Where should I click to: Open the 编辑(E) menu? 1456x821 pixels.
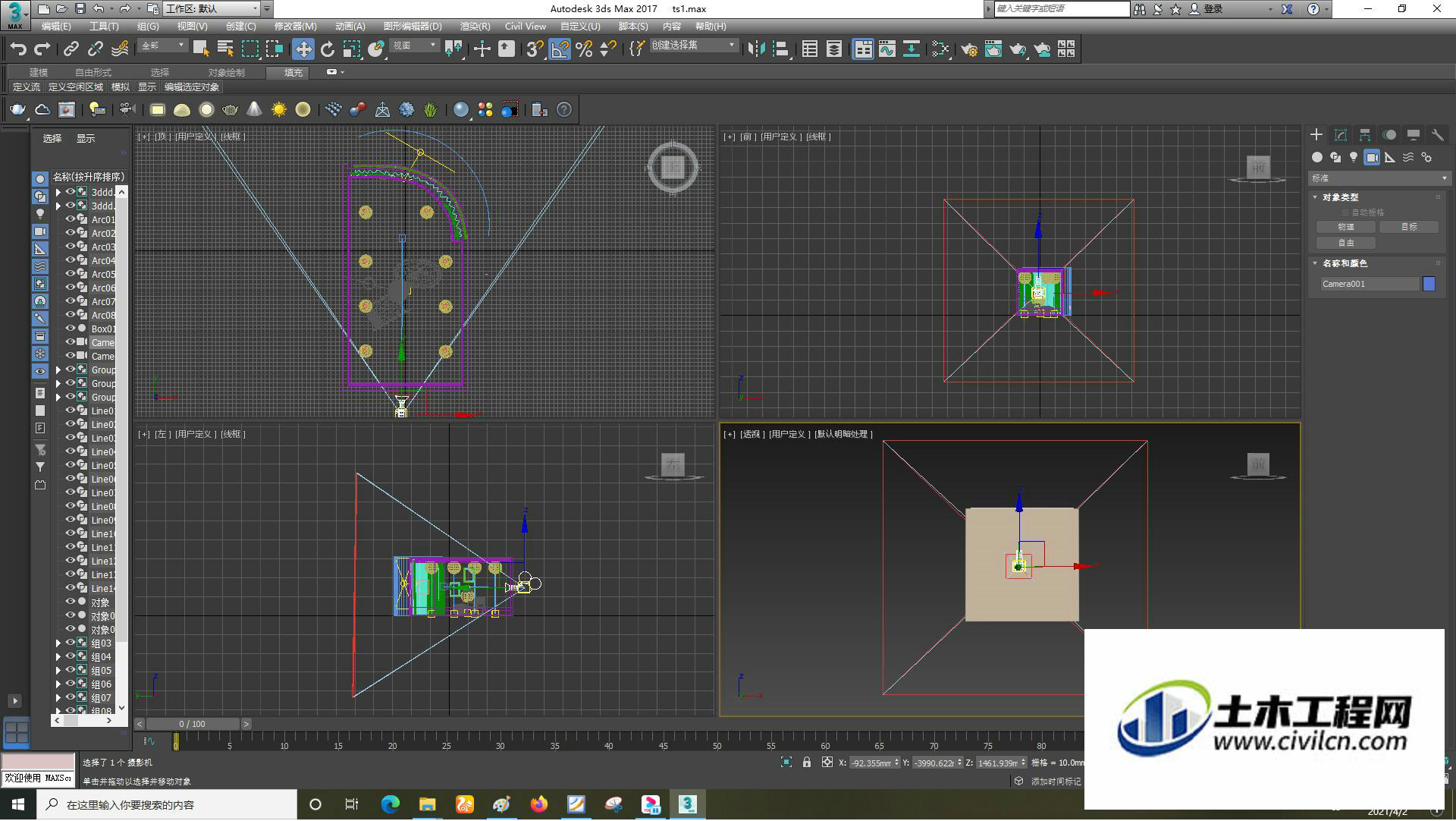pyautogui.click(x=56, y=27)
